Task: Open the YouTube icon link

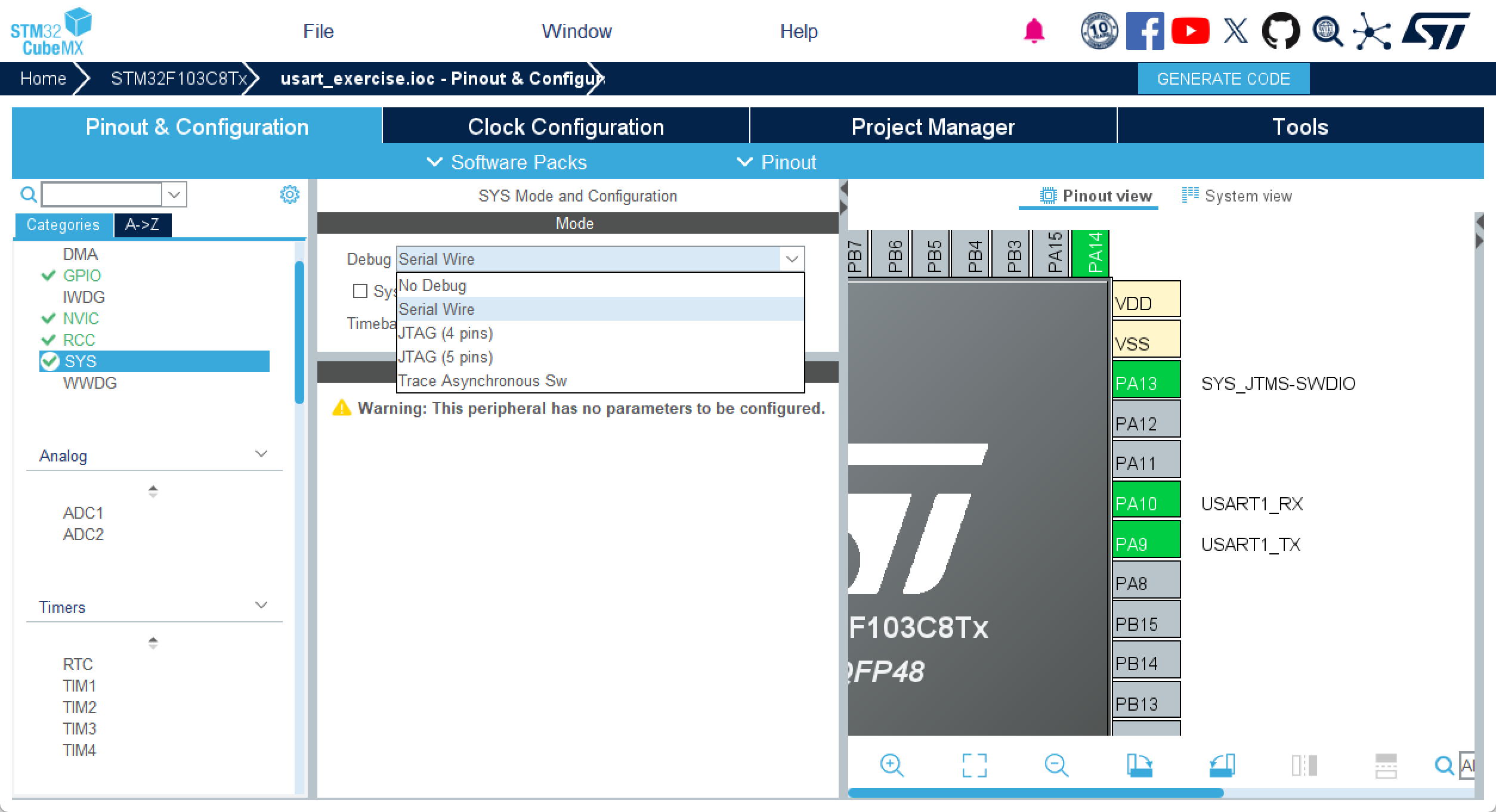Action: [x=1190, y=31]
